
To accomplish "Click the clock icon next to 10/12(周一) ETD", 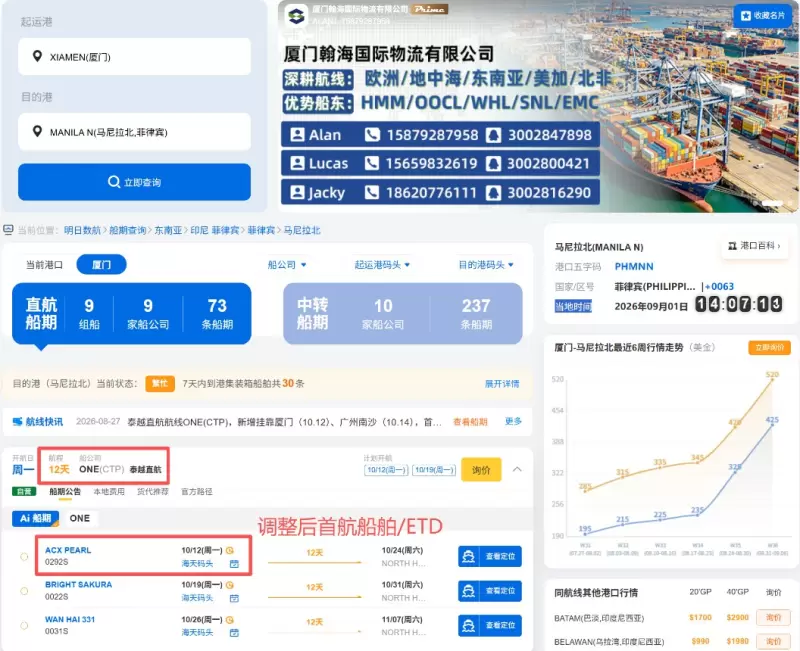I will (x=230, y=550).
